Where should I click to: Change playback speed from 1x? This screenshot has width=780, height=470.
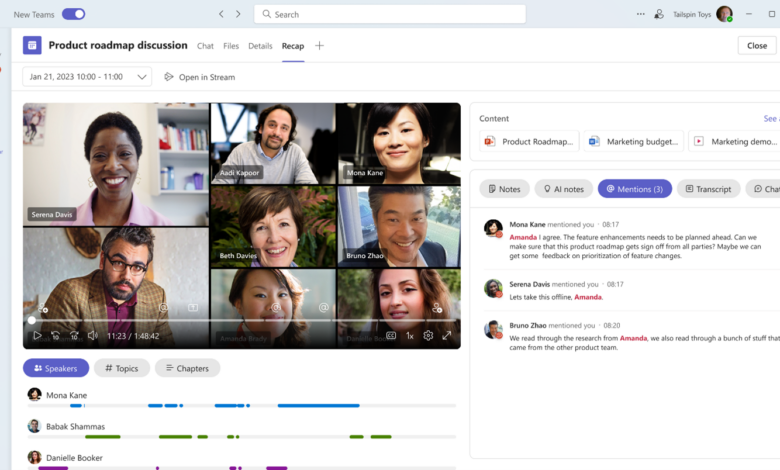pos(410,336)
